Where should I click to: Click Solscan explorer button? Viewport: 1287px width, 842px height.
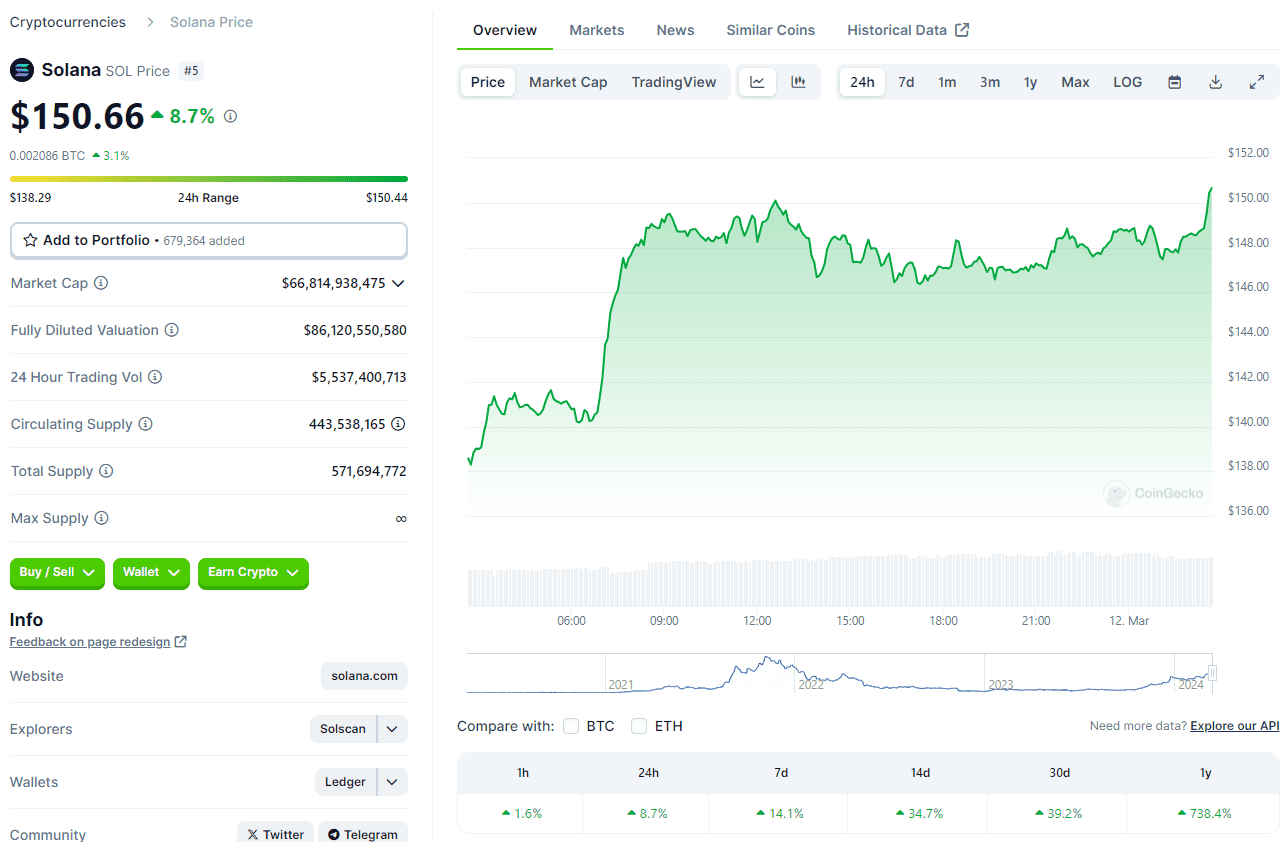tap(343, 729)
